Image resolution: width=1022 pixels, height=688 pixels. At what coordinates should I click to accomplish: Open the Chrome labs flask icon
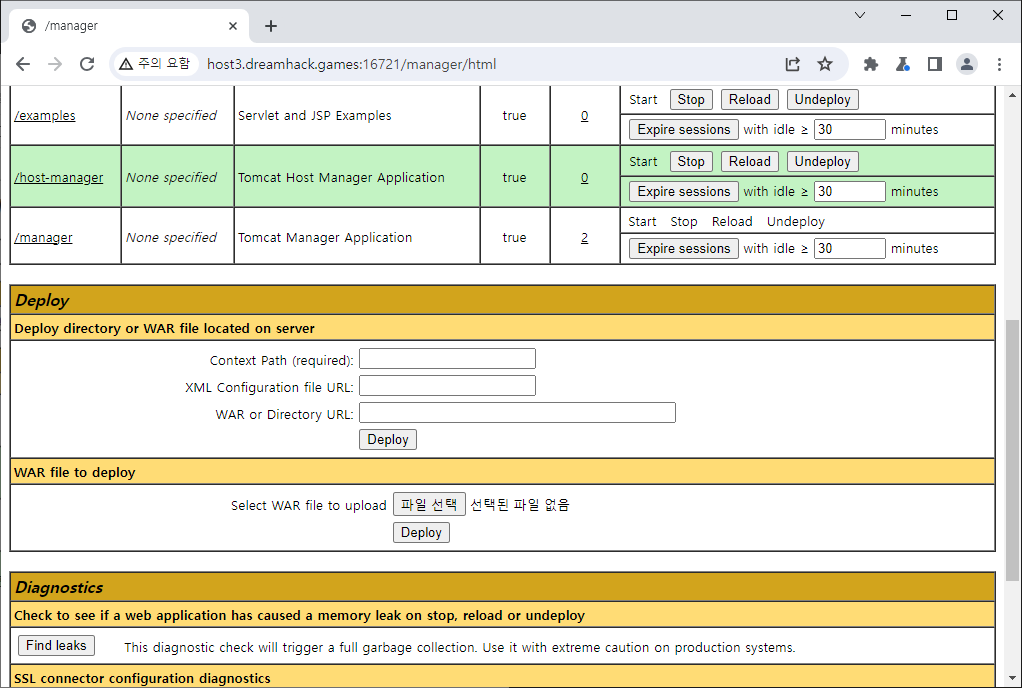pos(902,64)
